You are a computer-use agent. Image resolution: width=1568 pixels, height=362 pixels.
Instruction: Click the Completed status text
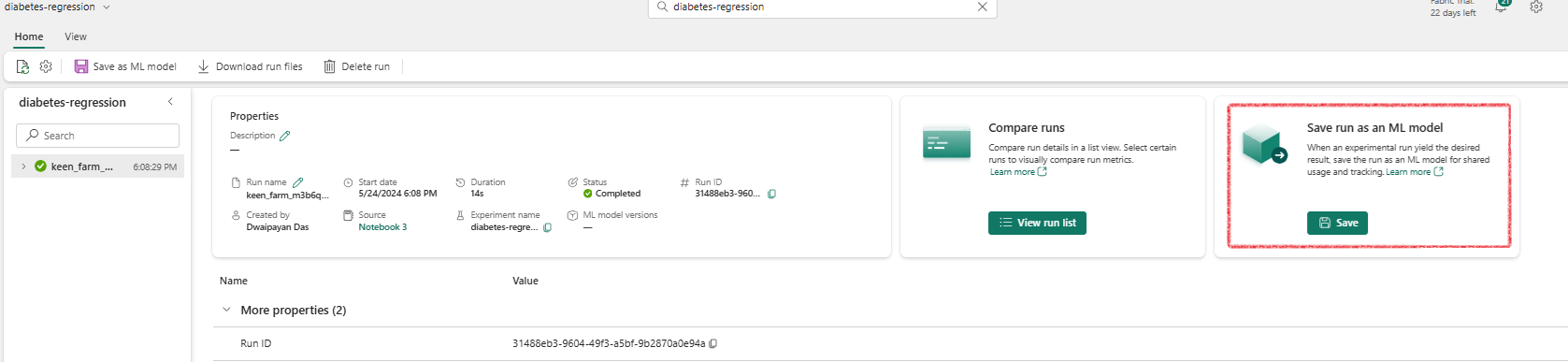[x=618, y=194]
